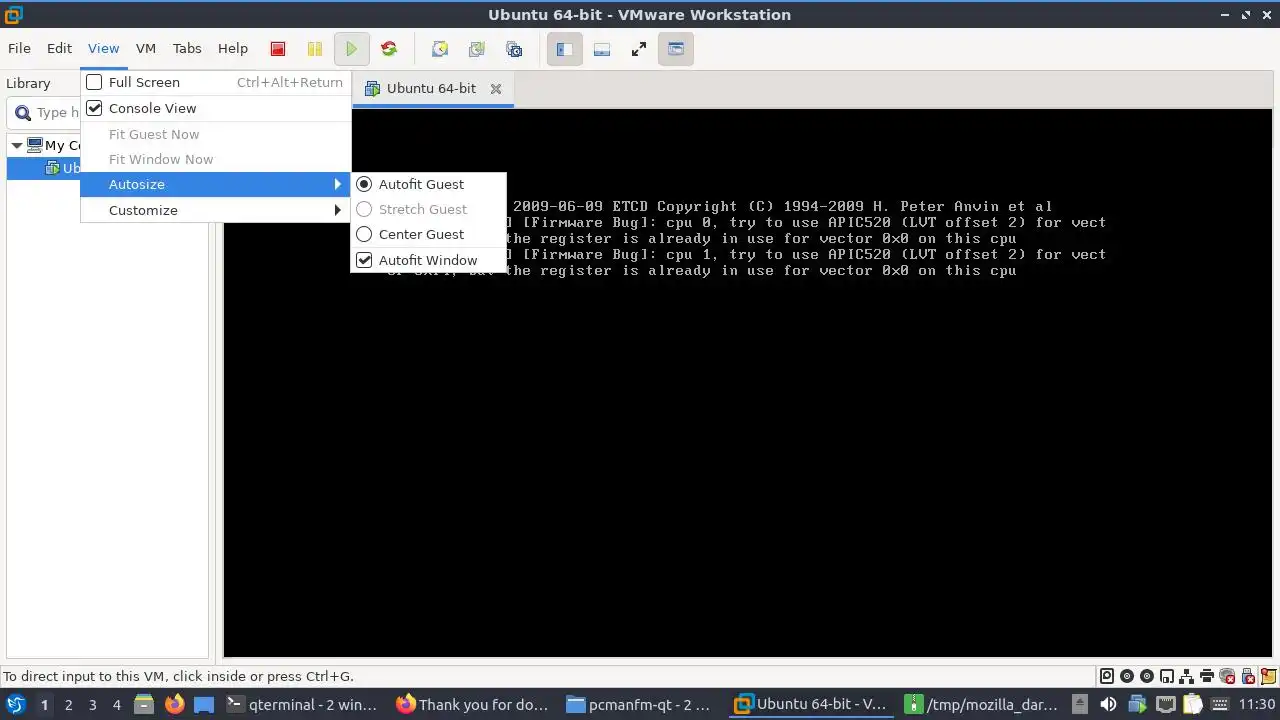The image size is (1280, 720).
Task: Open the Tabs menu
Action: coord(187,48)
